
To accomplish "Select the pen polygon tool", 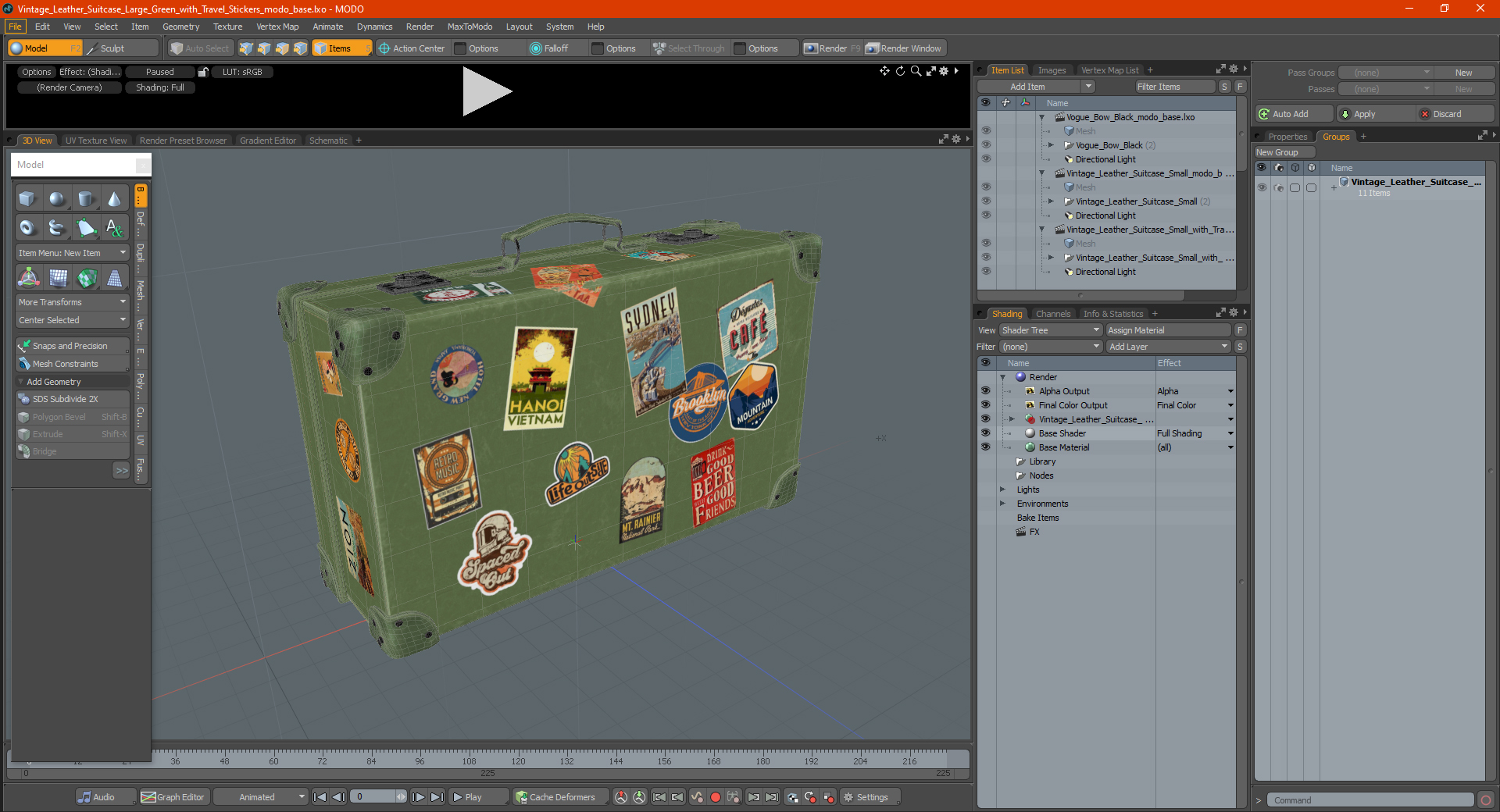I will (x=86, y=228).
